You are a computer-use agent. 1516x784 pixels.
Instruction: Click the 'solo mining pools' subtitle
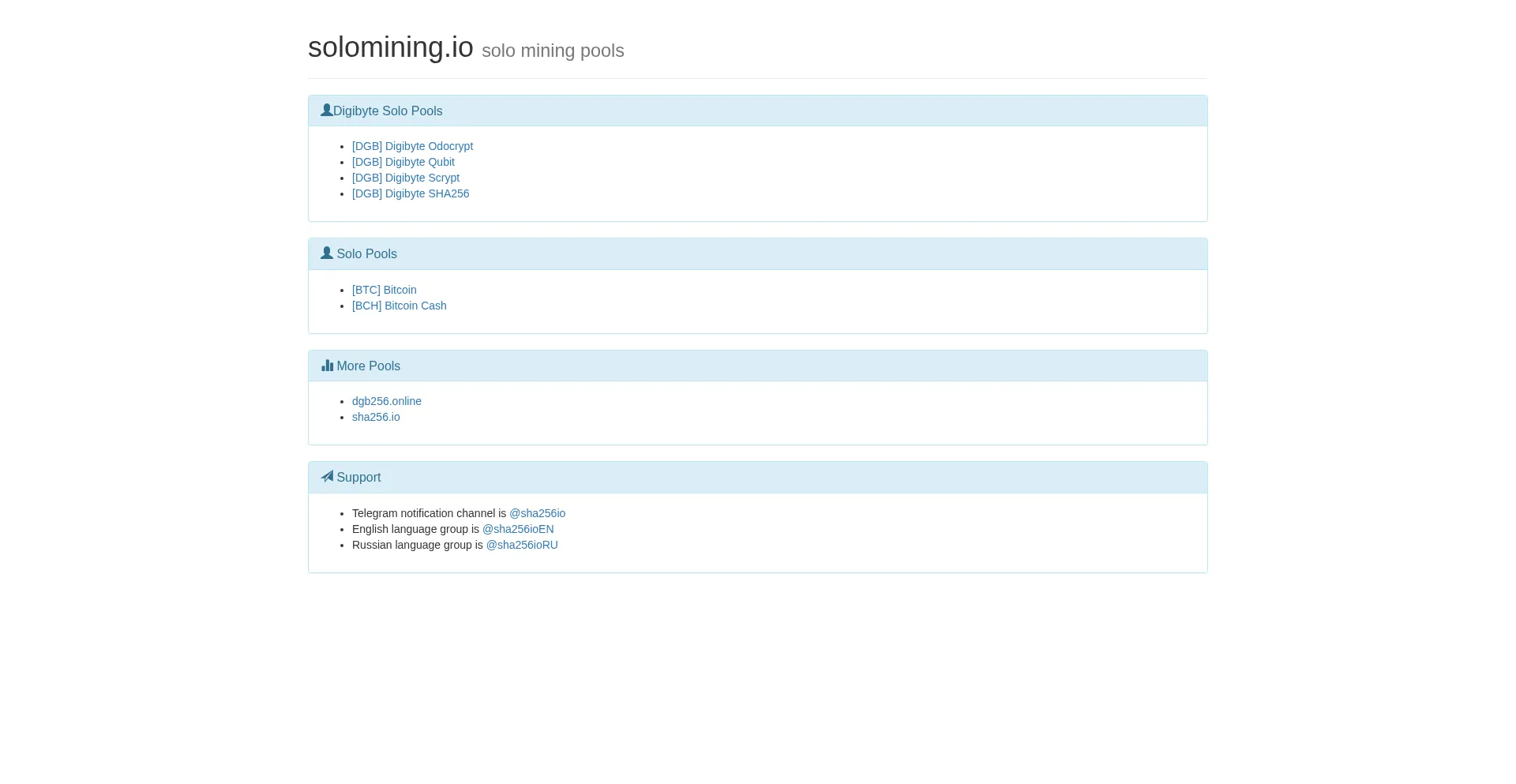click(x=553, y=51)
